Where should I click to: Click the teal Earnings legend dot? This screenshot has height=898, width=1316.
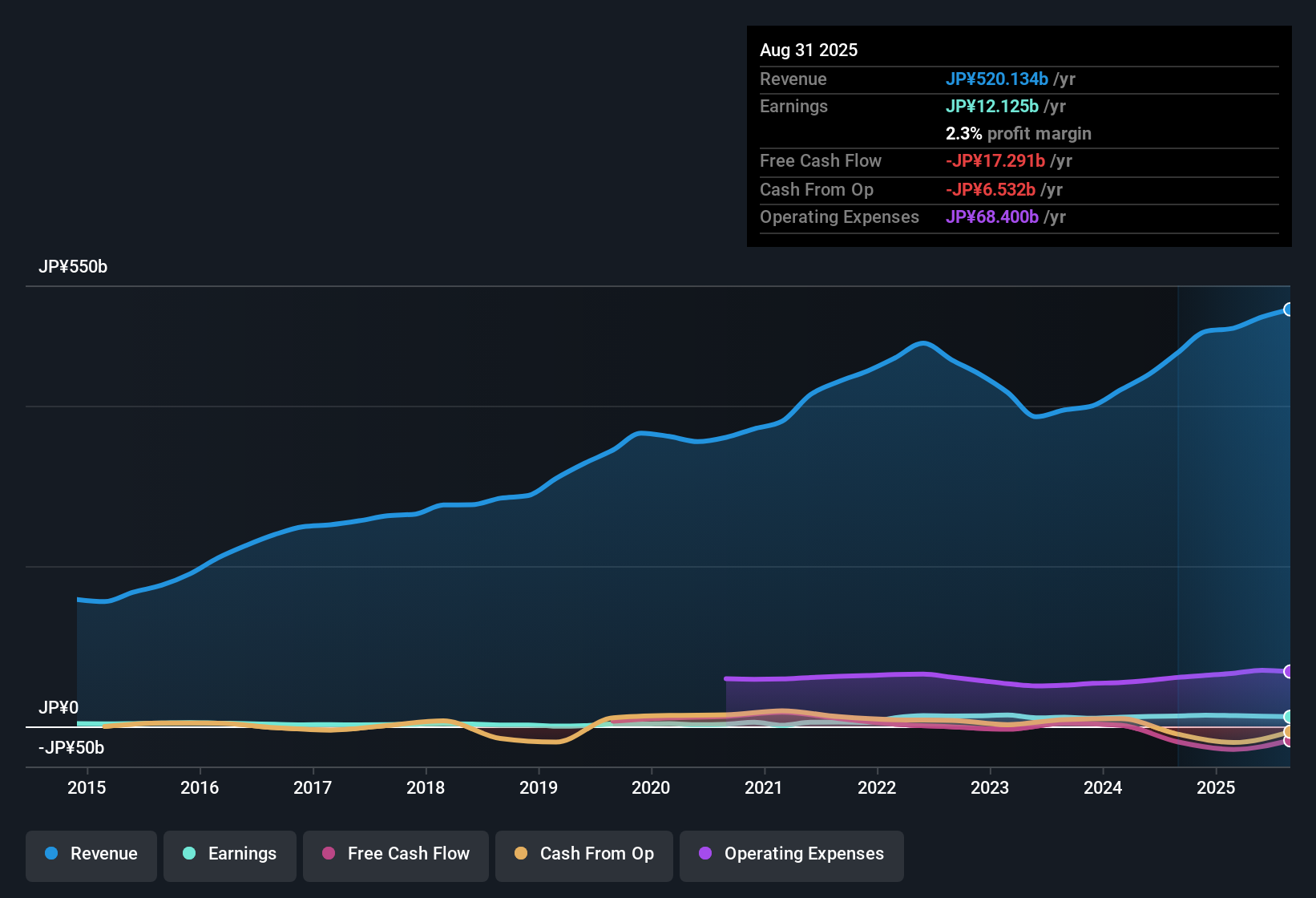coord(190,854)
